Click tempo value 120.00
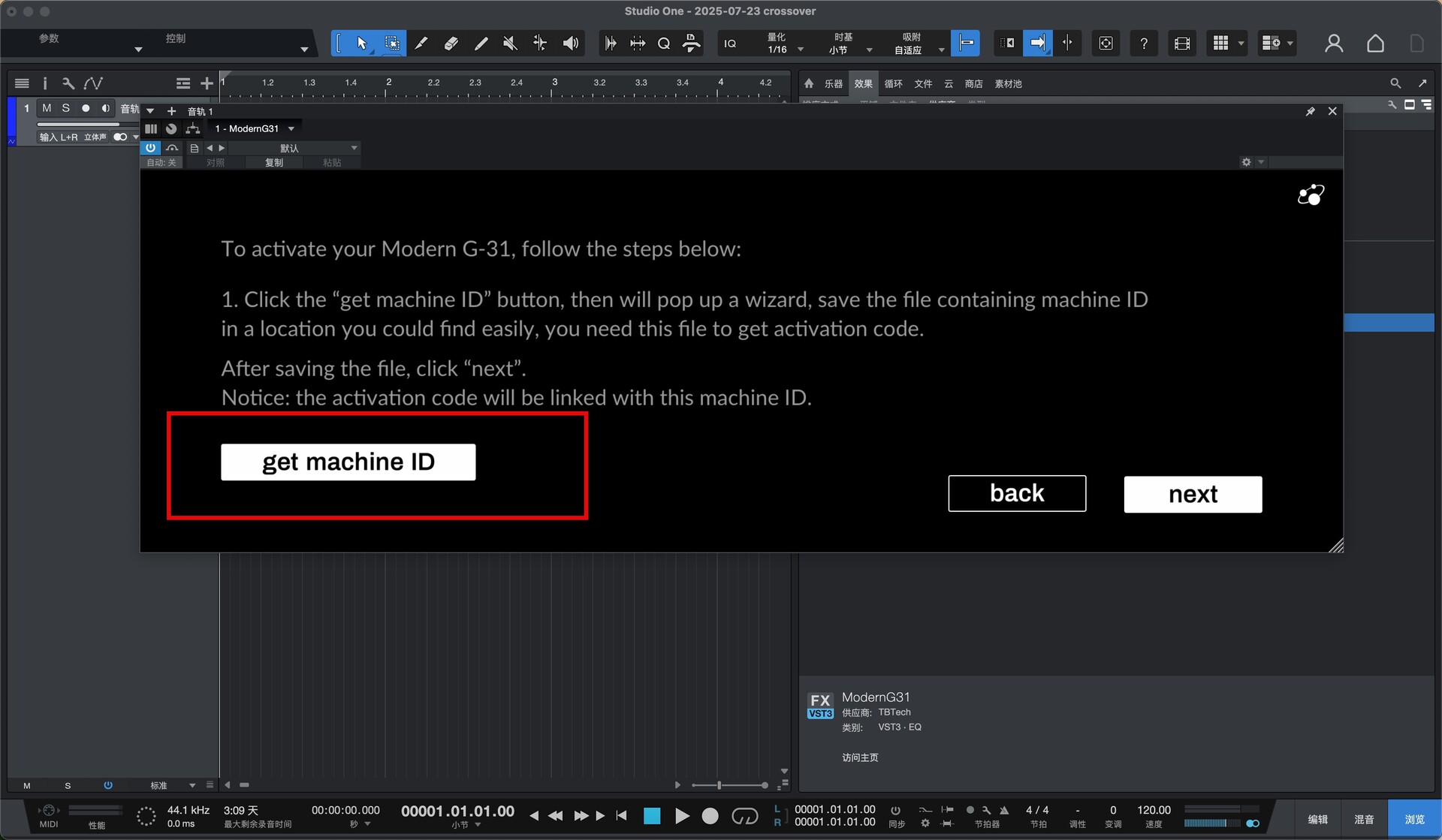Viewport: 1442px width, 840px height. tap(1154, 810)
